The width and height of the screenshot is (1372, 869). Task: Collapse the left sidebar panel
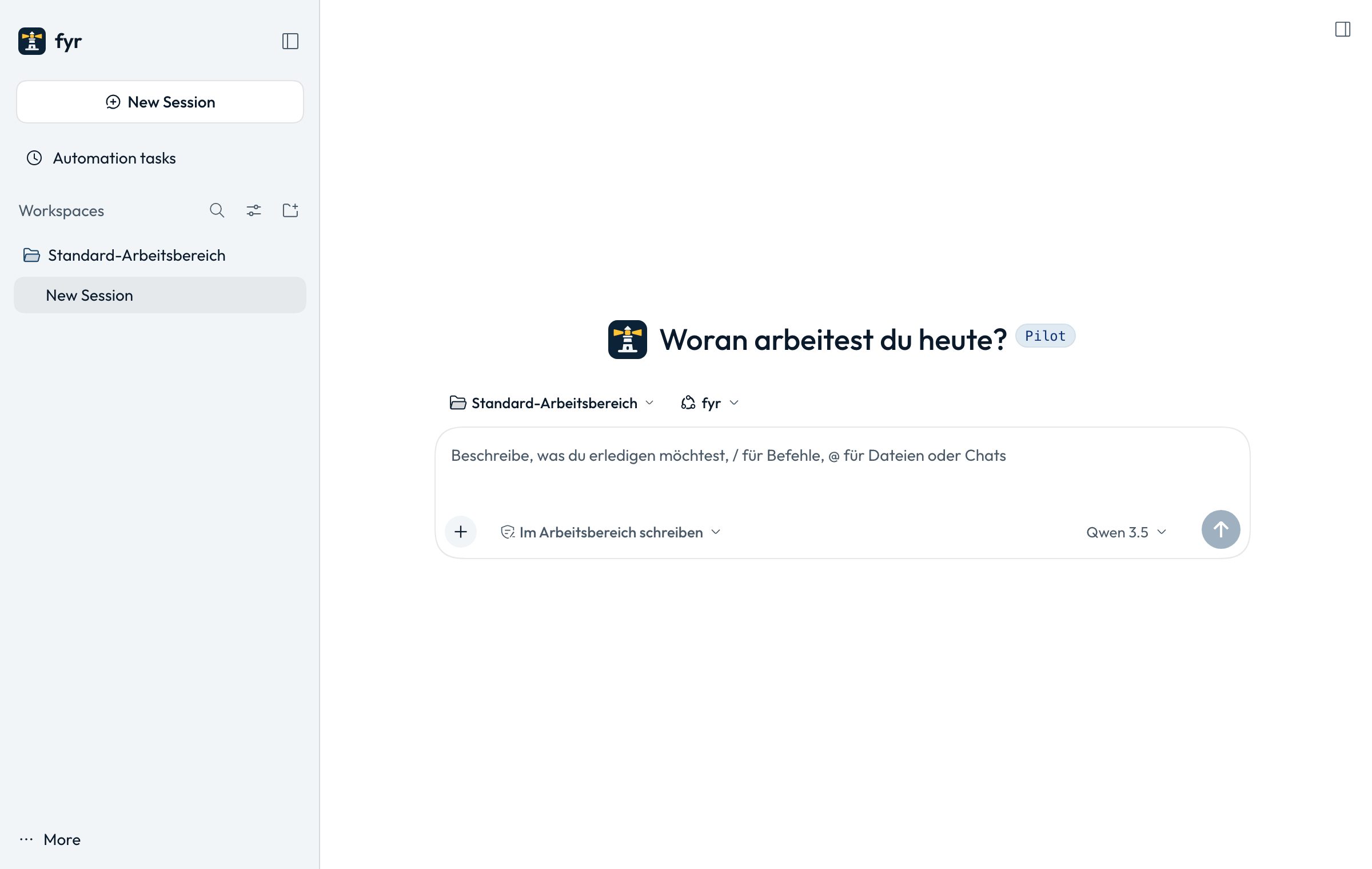coord(290,41)
